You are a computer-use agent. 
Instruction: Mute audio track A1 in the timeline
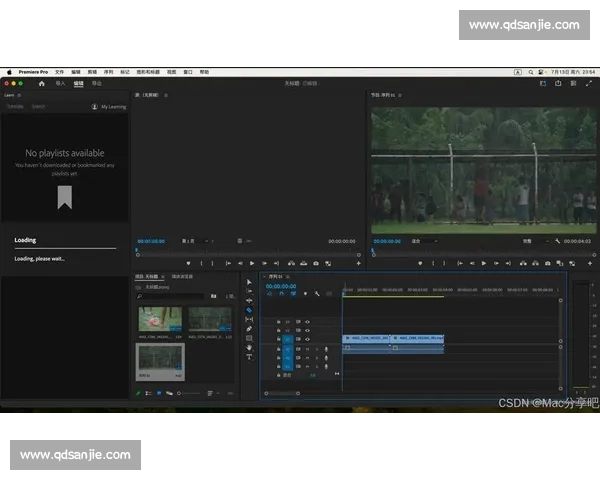click(x=307, y=349)
